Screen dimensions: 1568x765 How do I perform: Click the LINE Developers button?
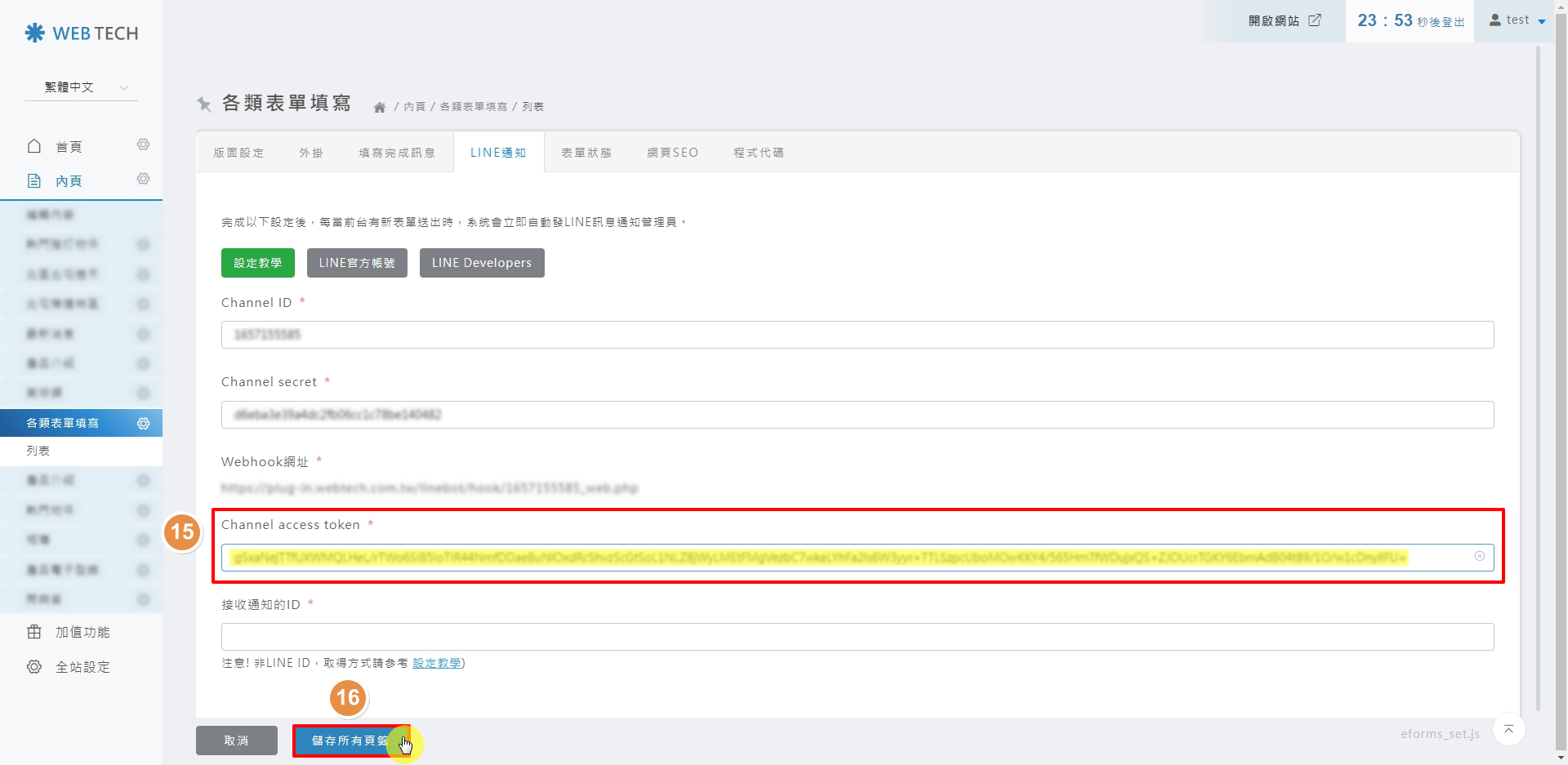tap(481, 263)
